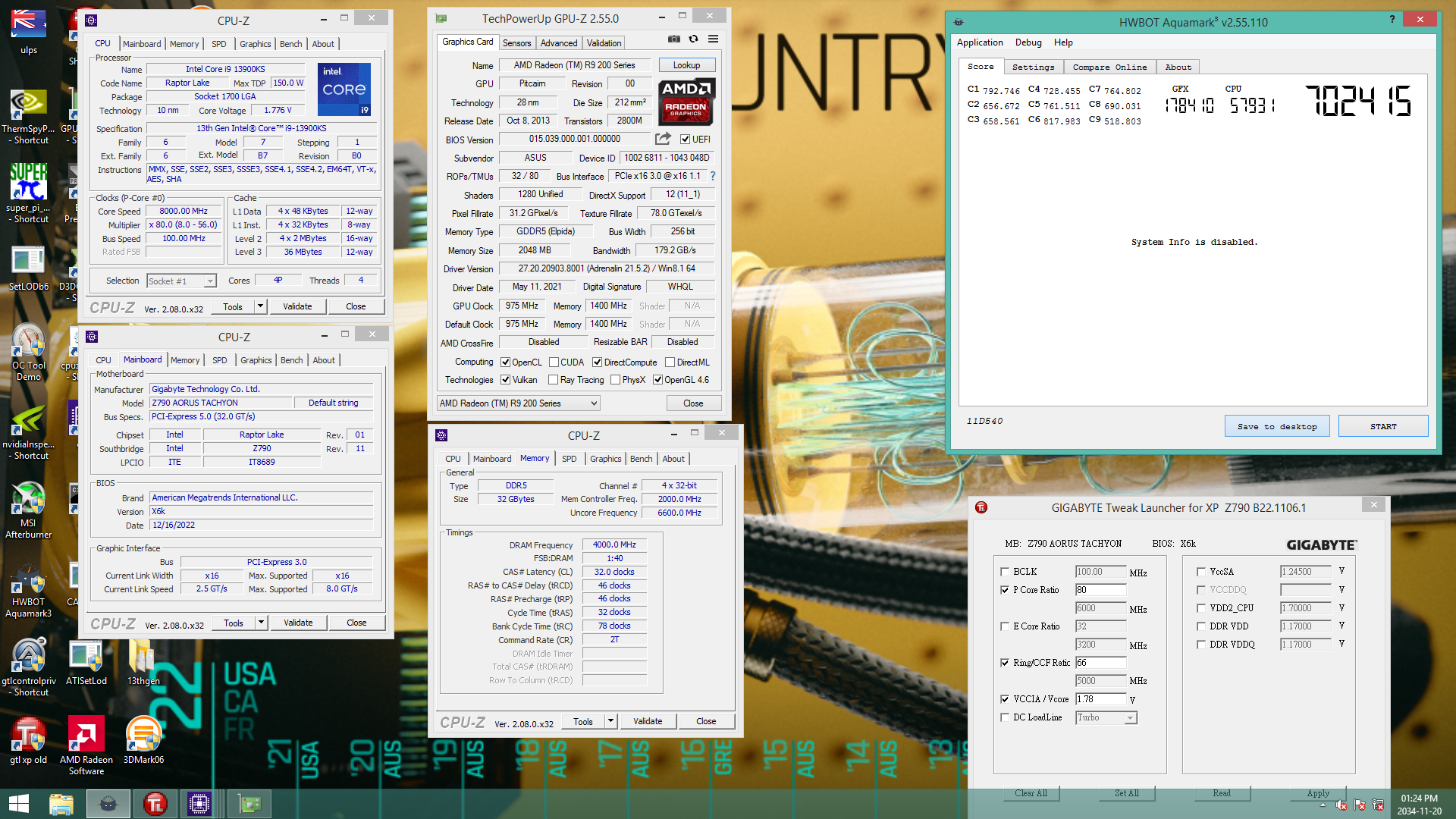
Task: Uncheck the P Core Ratio checkbox
Action: pyautogui.click(x=1005, y=590)
